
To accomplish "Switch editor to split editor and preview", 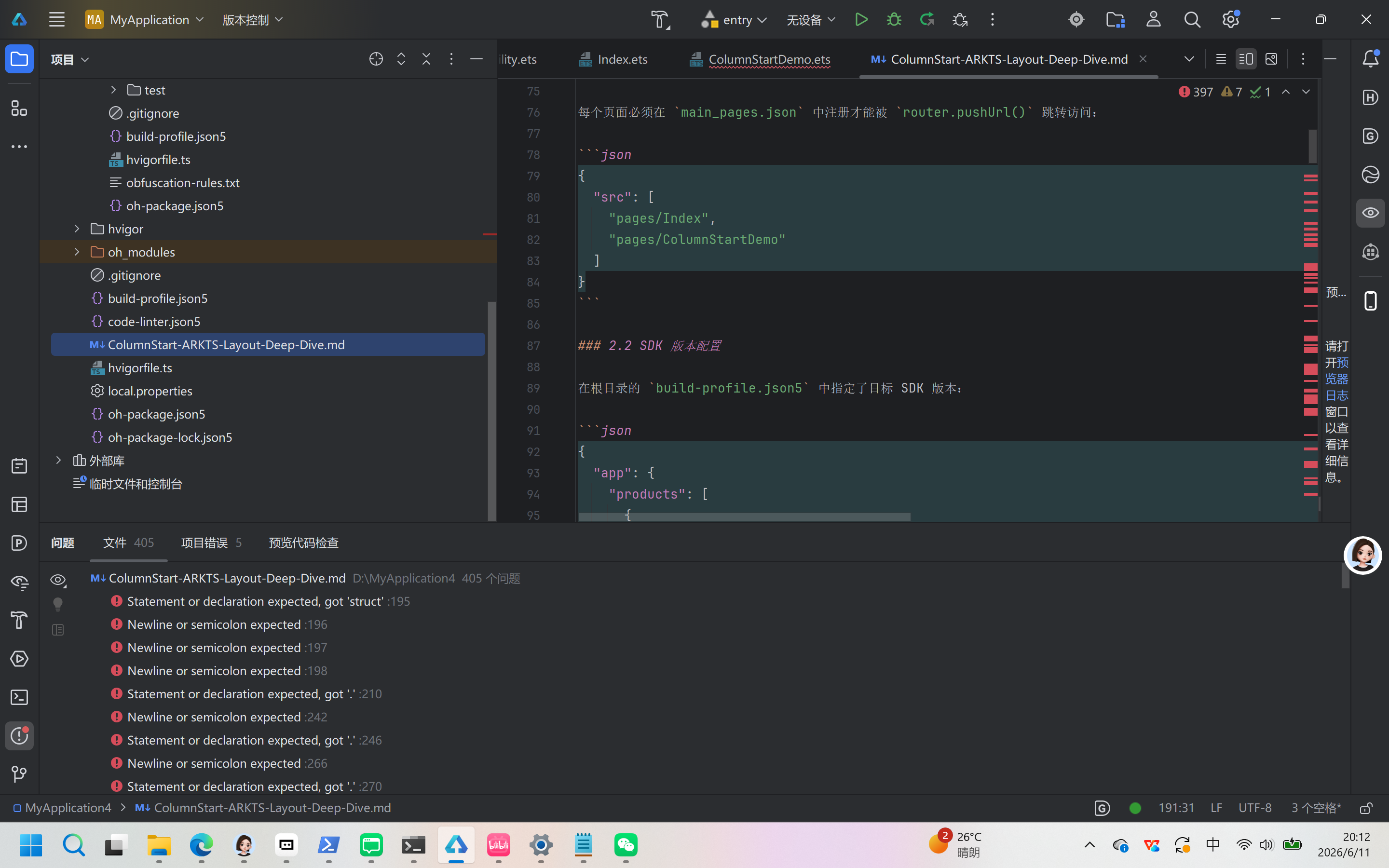I will click(1245, 59).
